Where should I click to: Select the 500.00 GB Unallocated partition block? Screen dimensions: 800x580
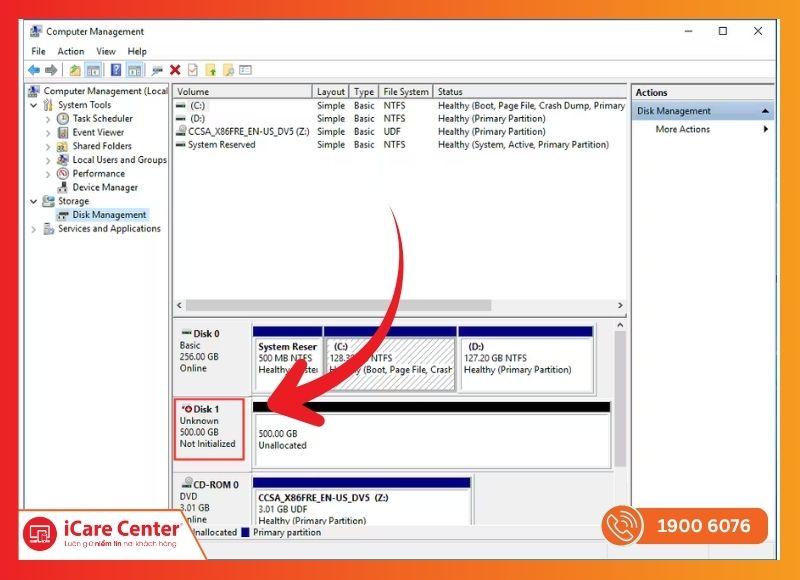click(x=430, y=440)
